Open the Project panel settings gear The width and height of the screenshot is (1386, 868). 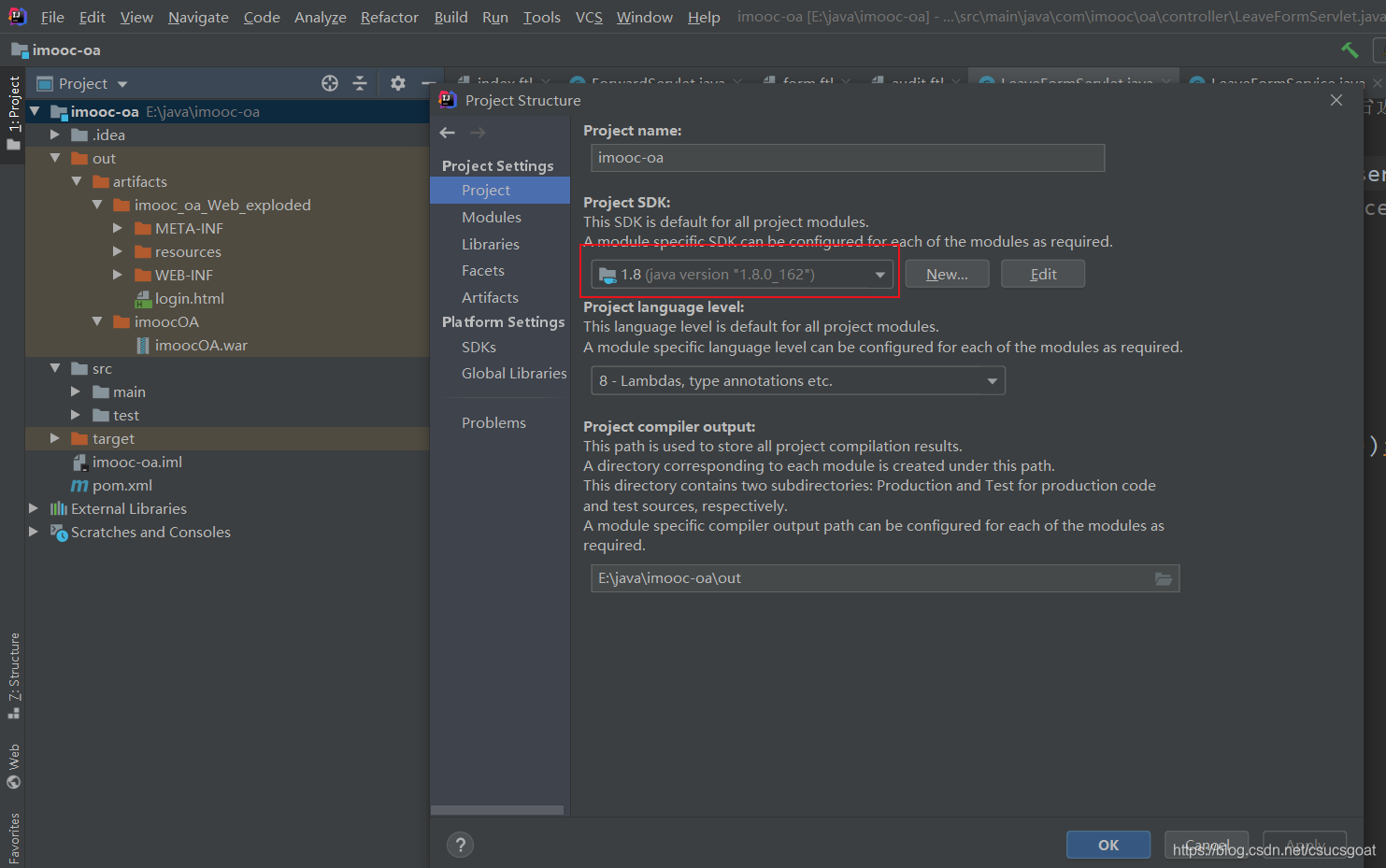click(x=396, y=83)
